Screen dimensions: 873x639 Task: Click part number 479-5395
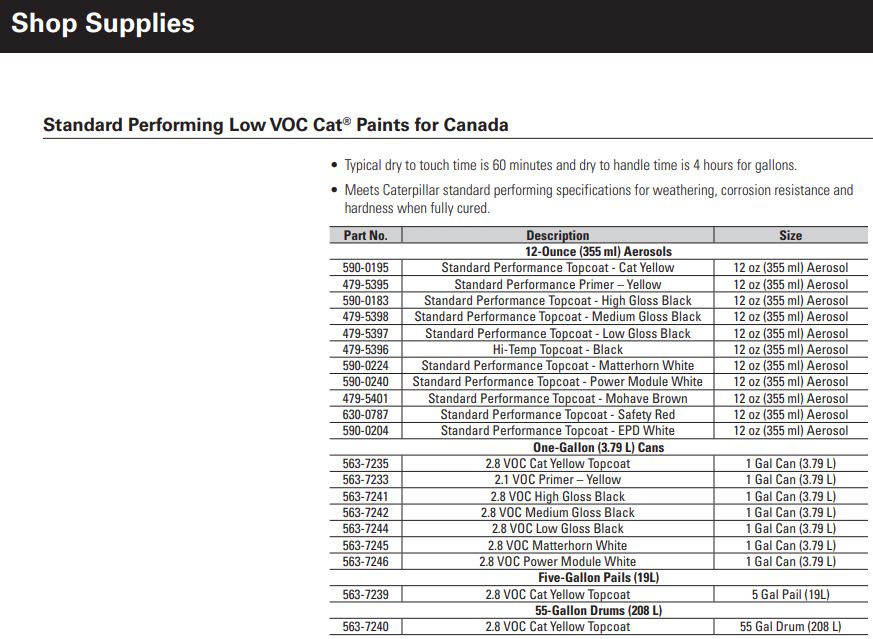point(365,284)
